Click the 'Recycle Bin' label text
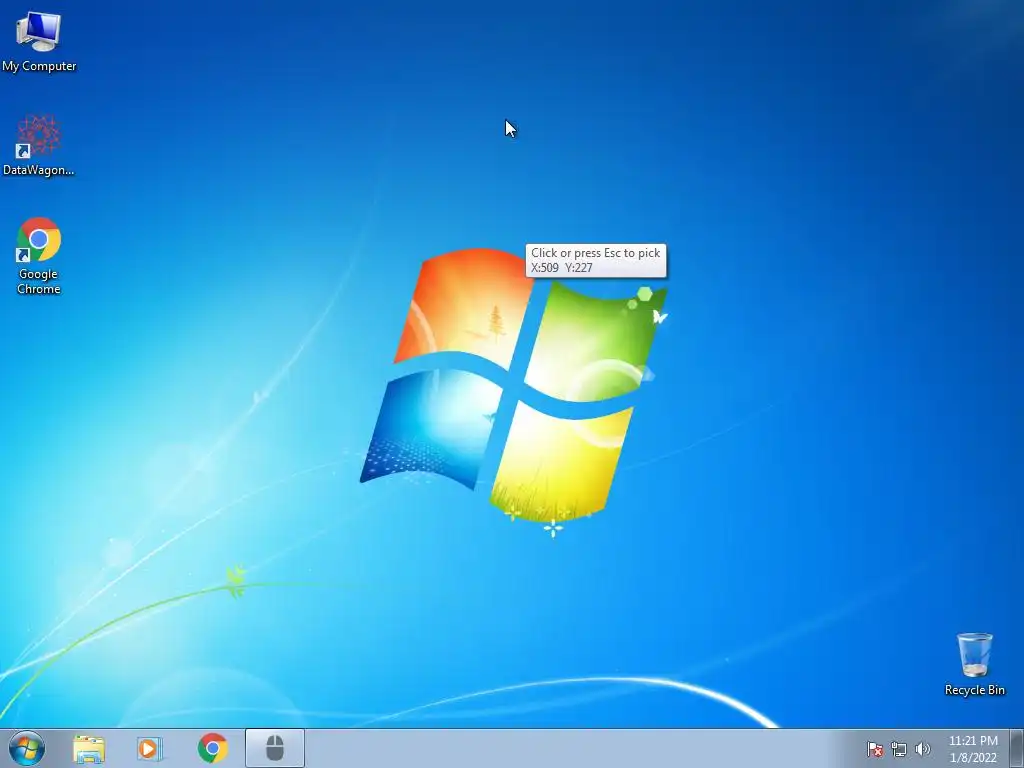 [974, 690]
